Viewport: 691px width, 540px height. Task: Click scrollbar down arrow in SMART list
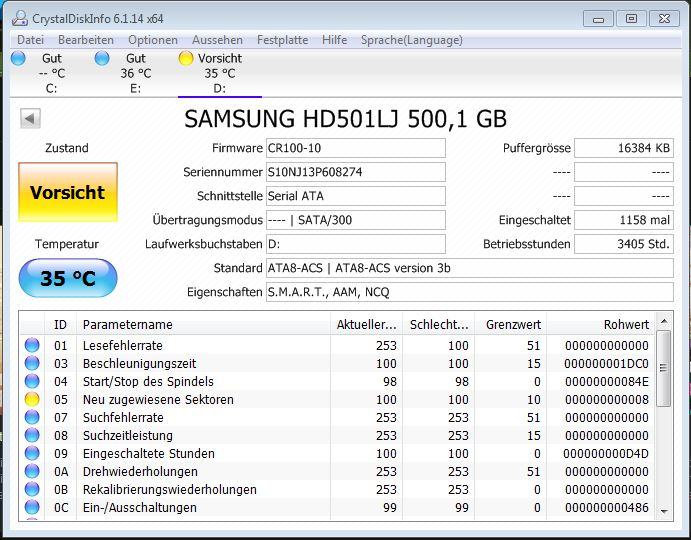pos(664,511)
